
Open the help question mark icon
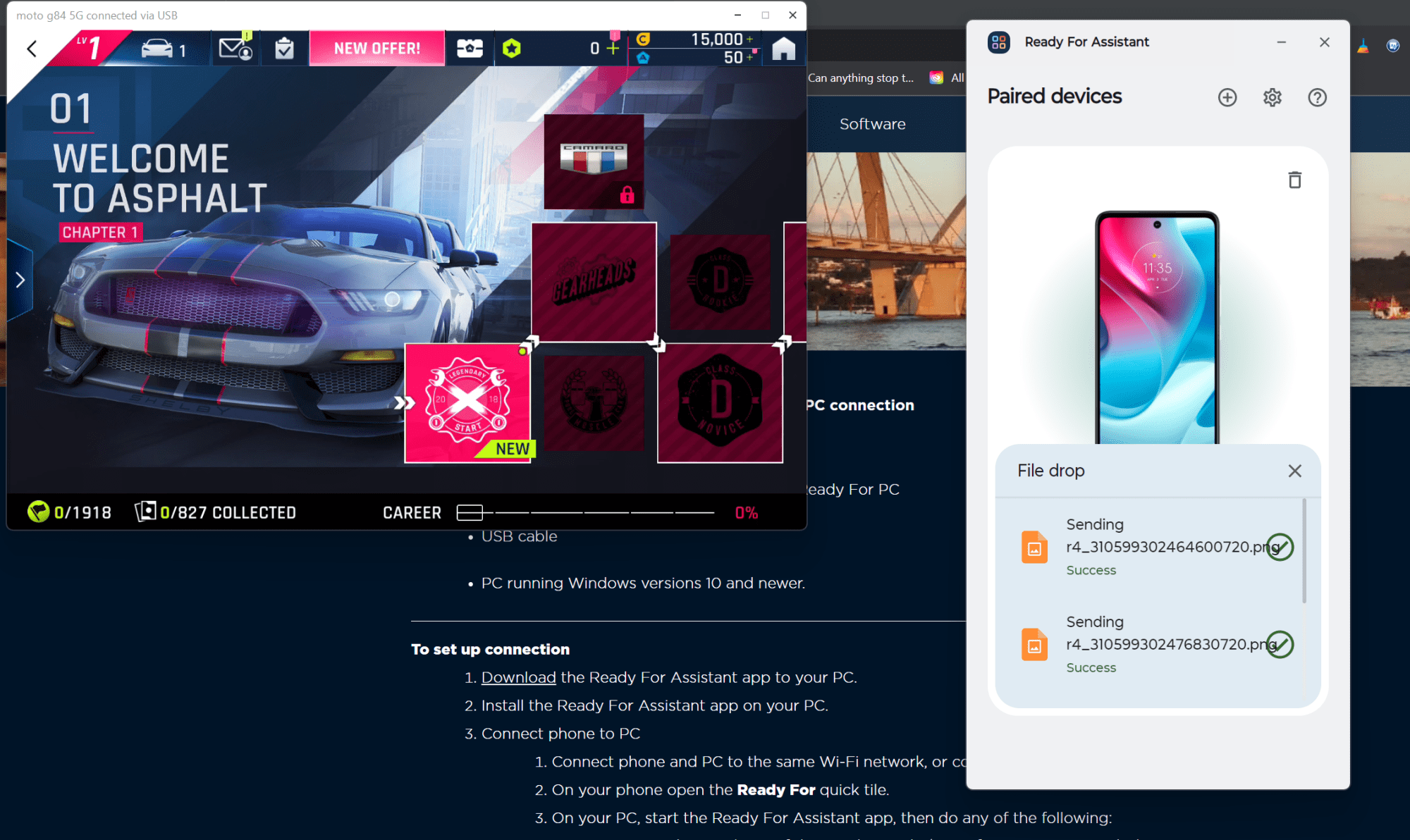(x=1317, y=97)
